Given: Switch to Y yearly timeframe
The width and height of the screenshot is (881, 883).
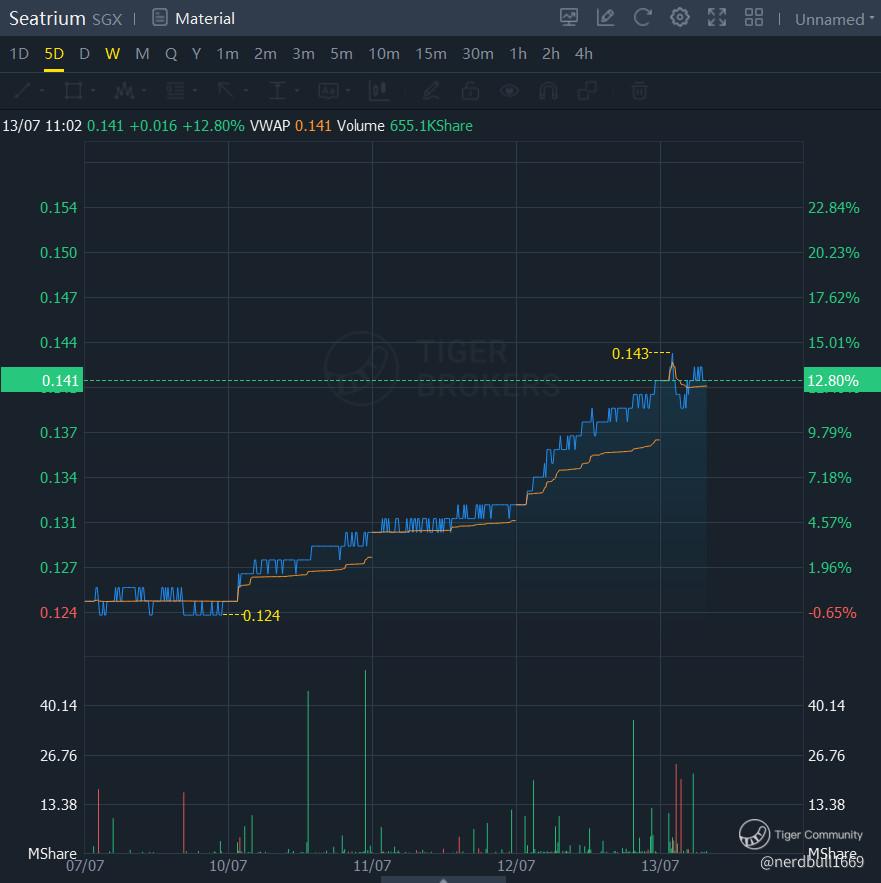Looking at the screenshot, I should (197, 53).
